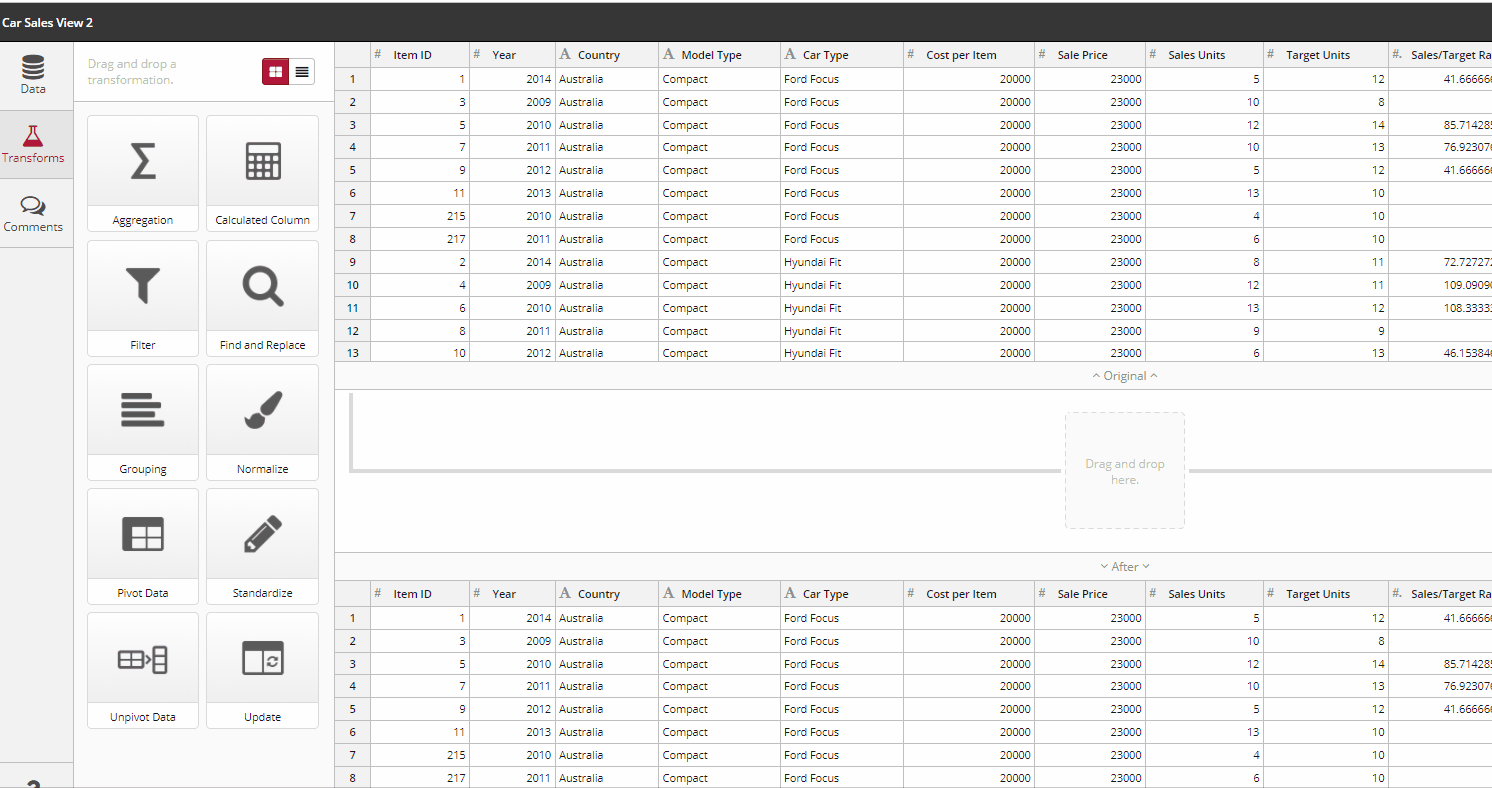Click Target Units header in After table

pyautogui.click(x=1326, y=594)
